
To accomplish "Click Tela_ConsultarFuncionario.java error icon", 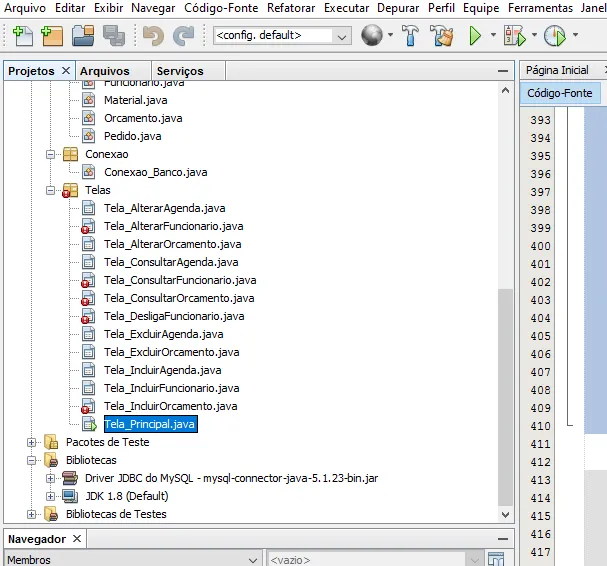I will click(x=88, y=280).
